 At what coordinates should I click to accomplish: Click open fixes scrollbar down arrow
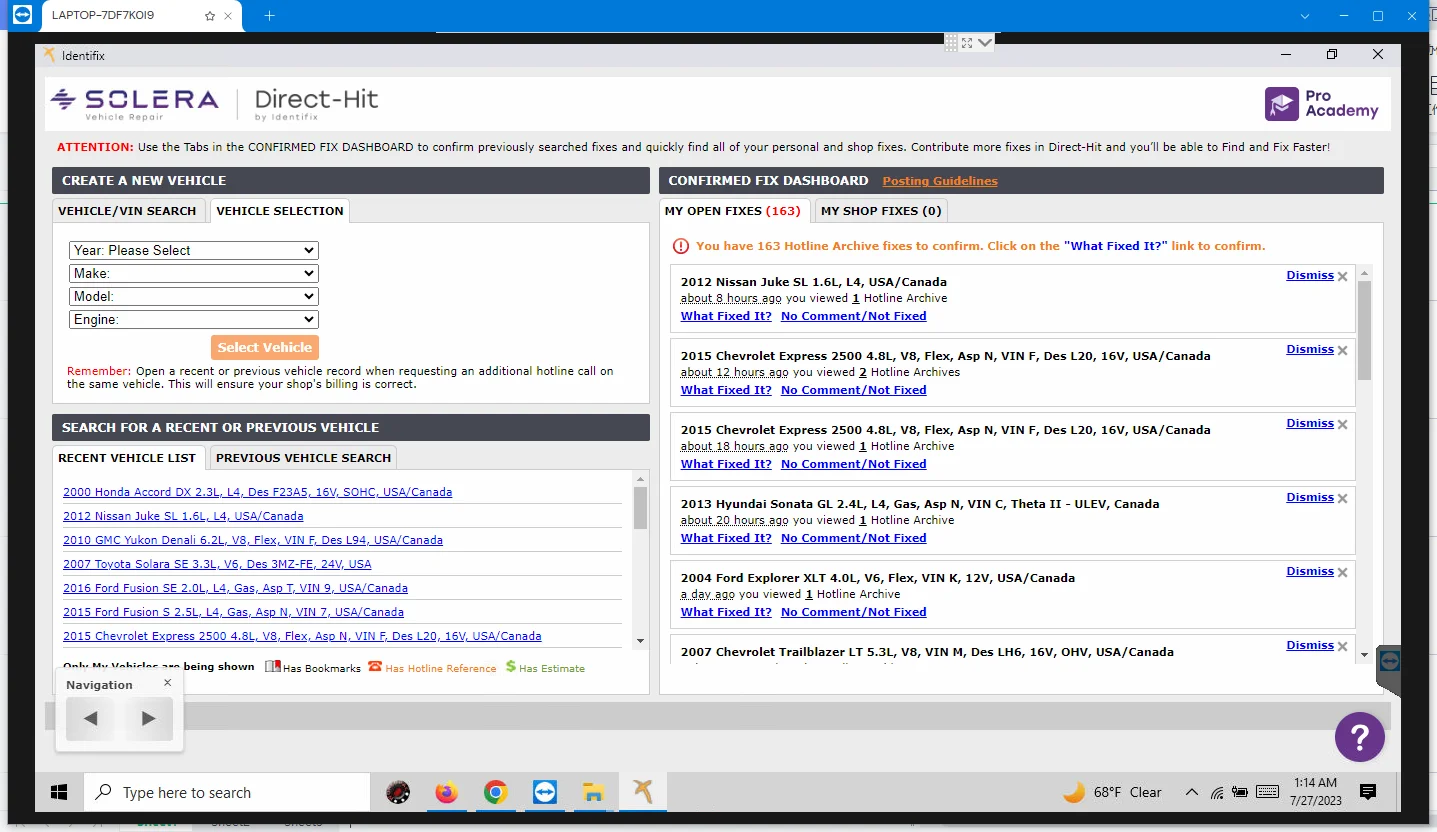1365,655
